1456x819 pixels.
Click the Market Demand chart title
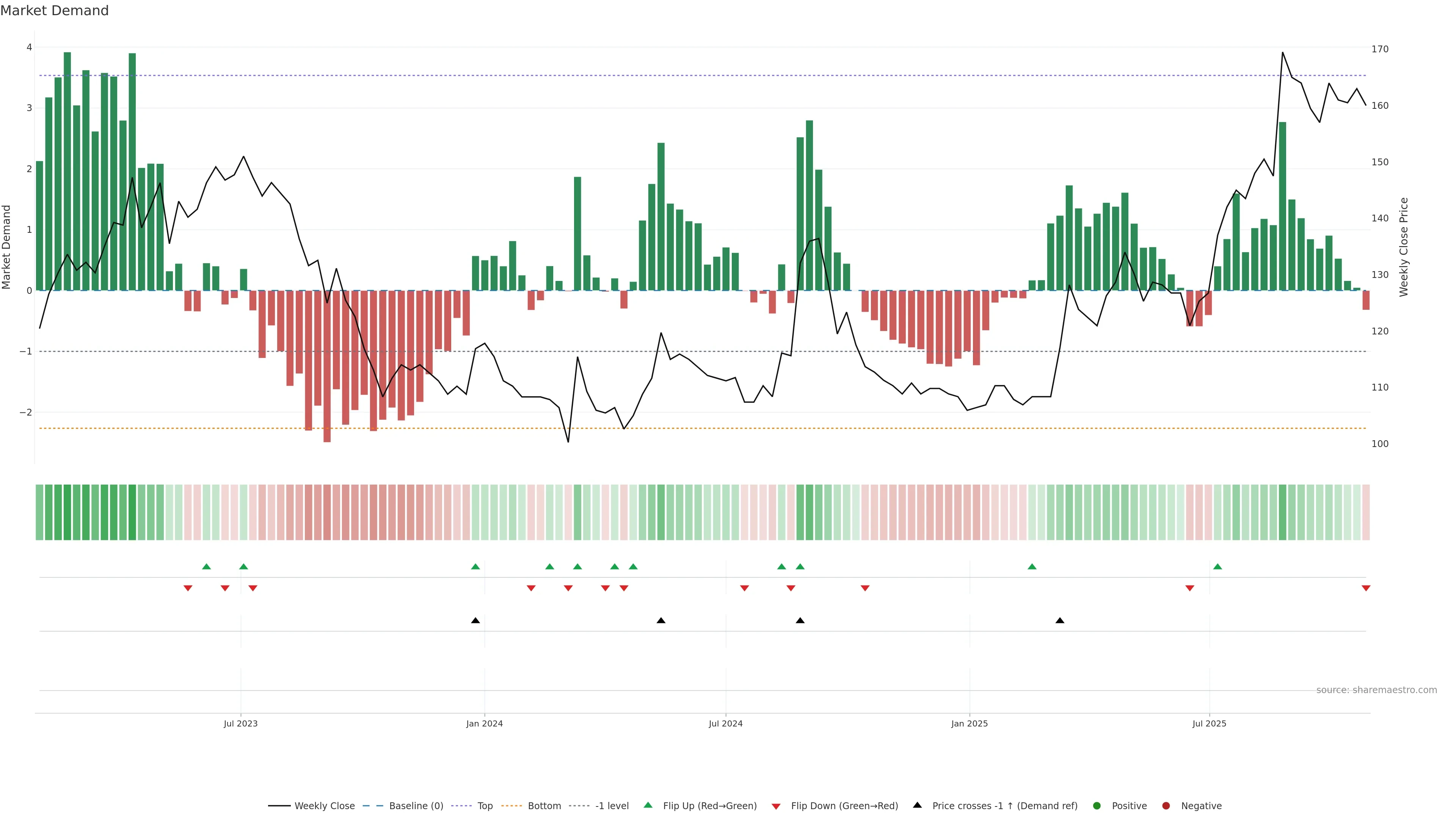[54, 11]
